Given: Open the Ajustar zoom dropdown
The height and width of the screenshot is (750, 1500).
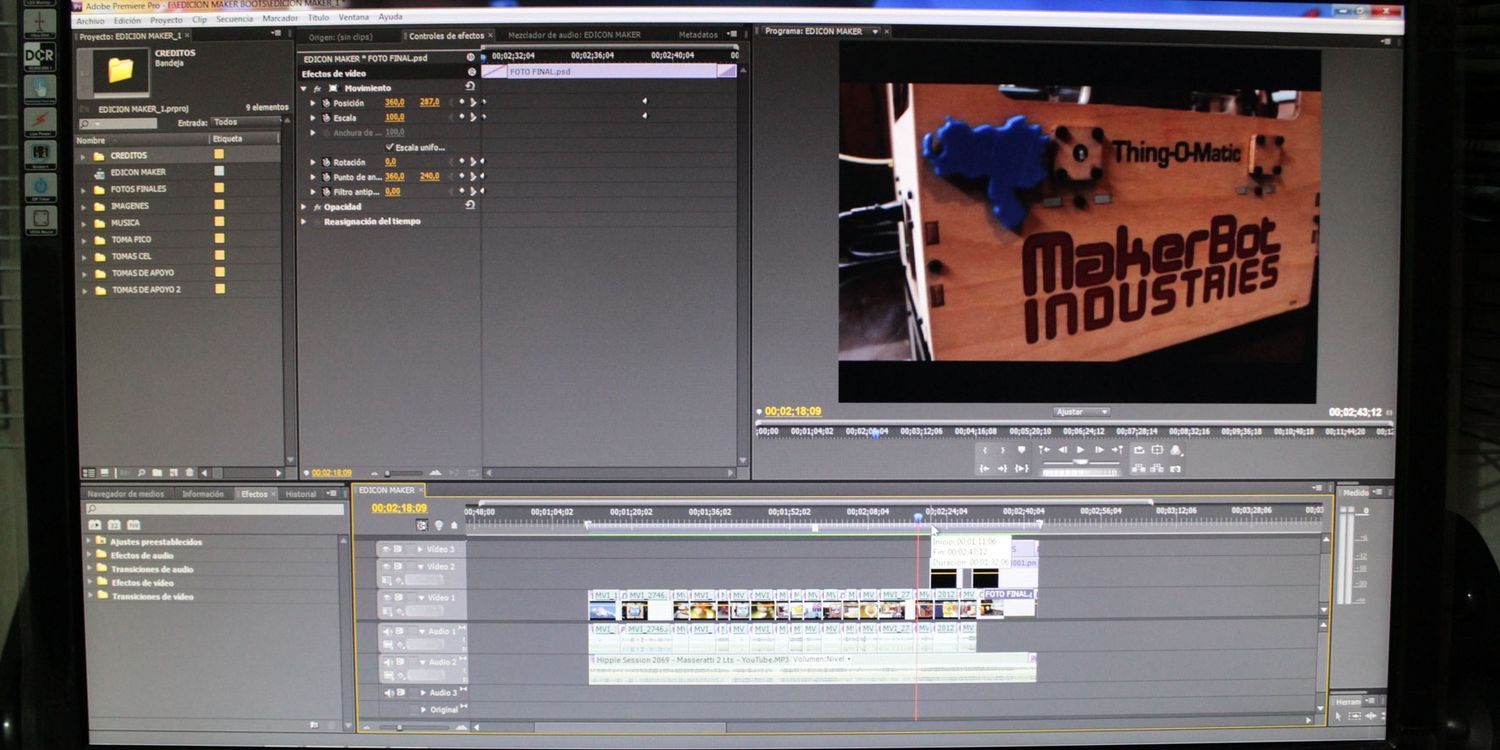Looking at the screenshot, I should [x=1082, y=412].
